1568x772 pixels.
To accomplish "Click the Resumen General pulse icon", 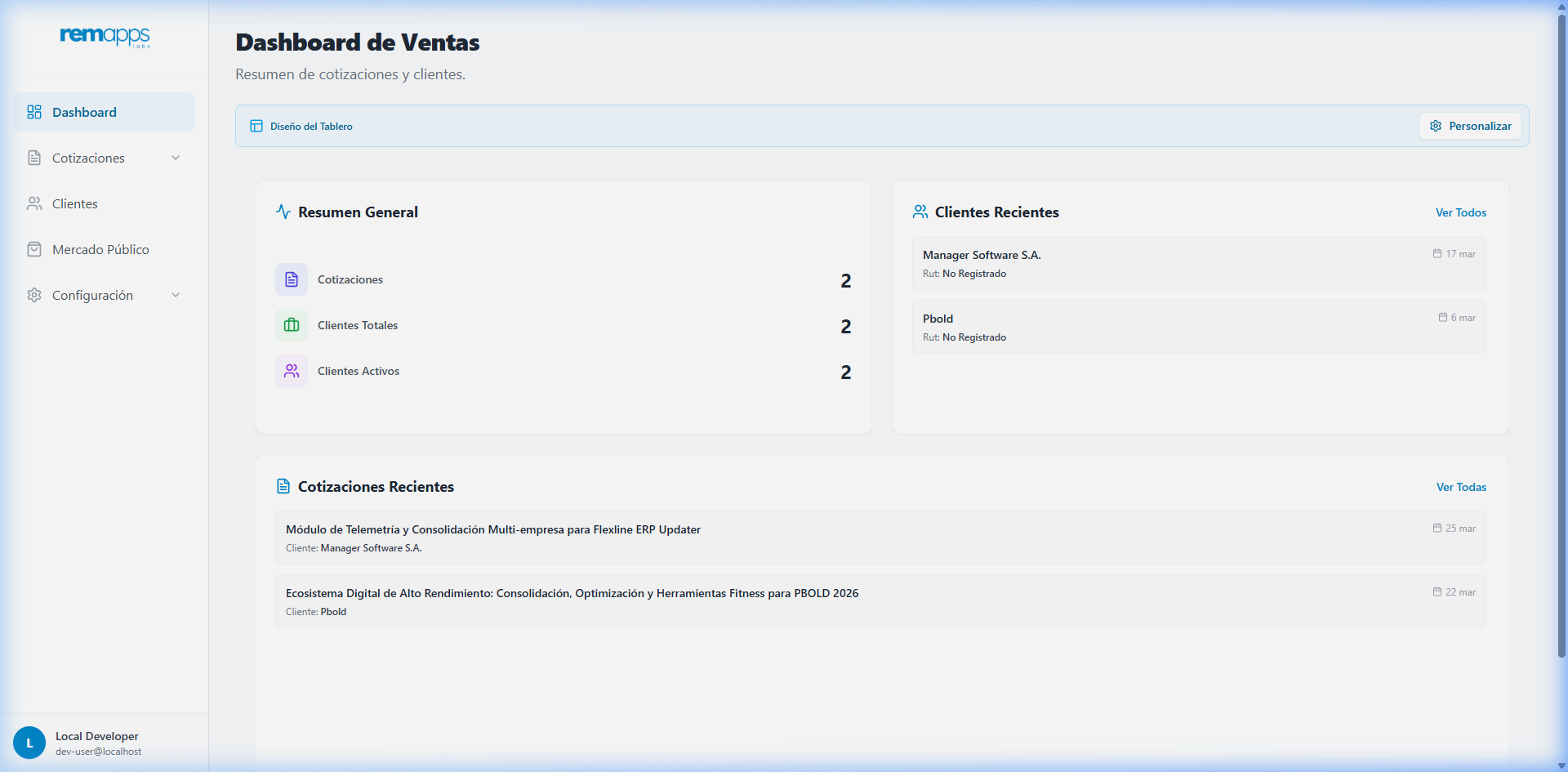I will (x=283, y=211).
